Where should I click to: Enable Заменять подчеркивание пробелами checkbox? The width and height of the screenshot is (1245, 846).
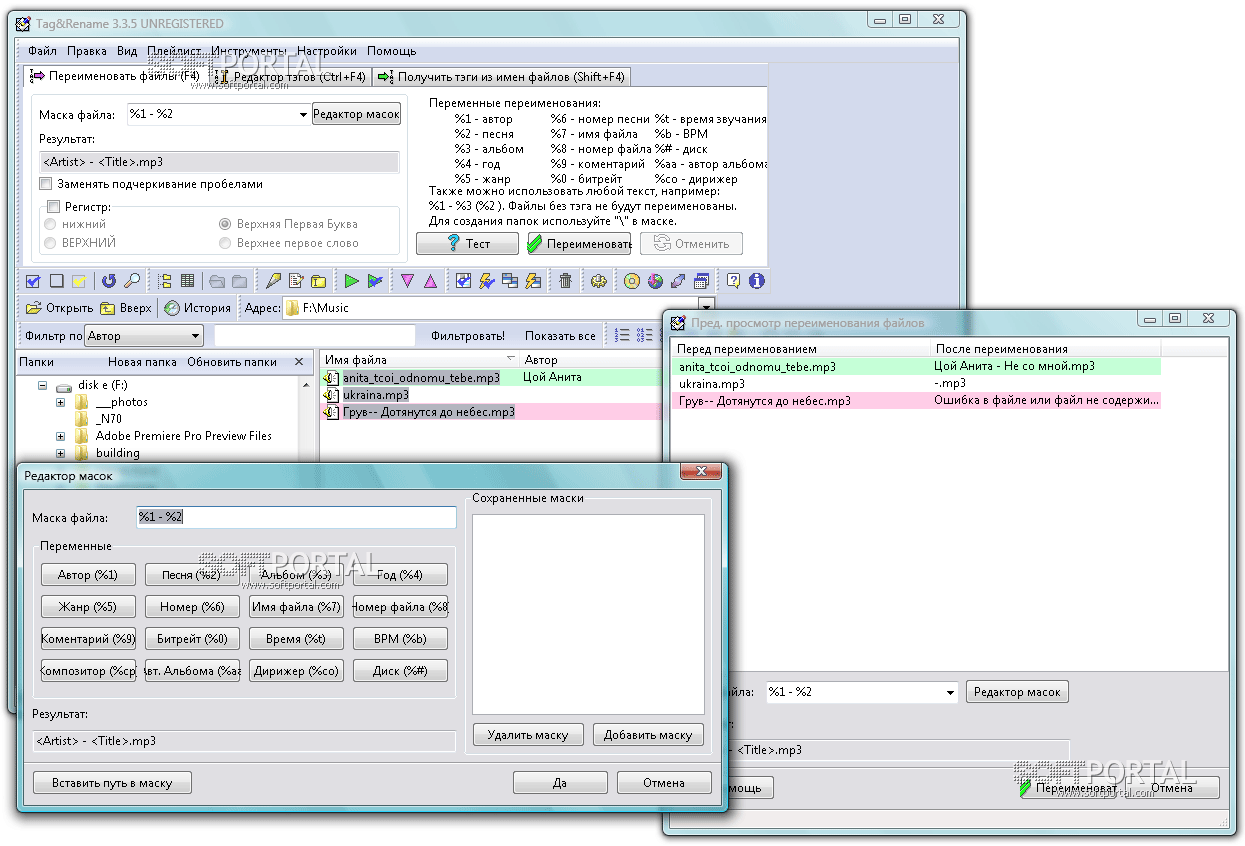tap(46, 184)
